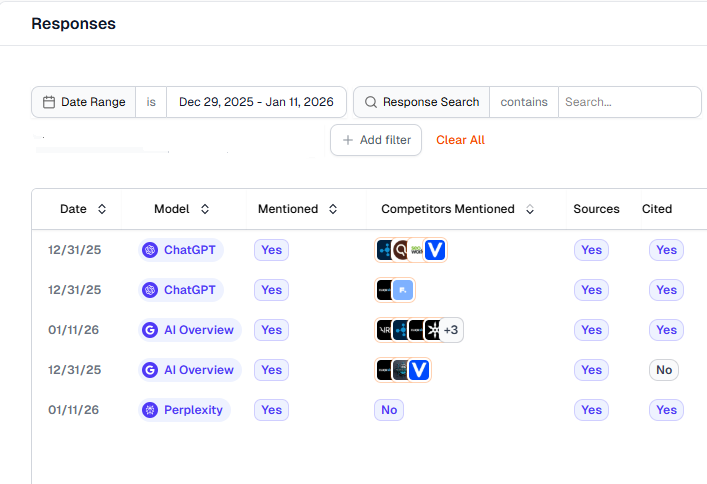
Task: Click Sources 'Yes' badge in first ChatGPT row
Action: click(x=591, y=250)
